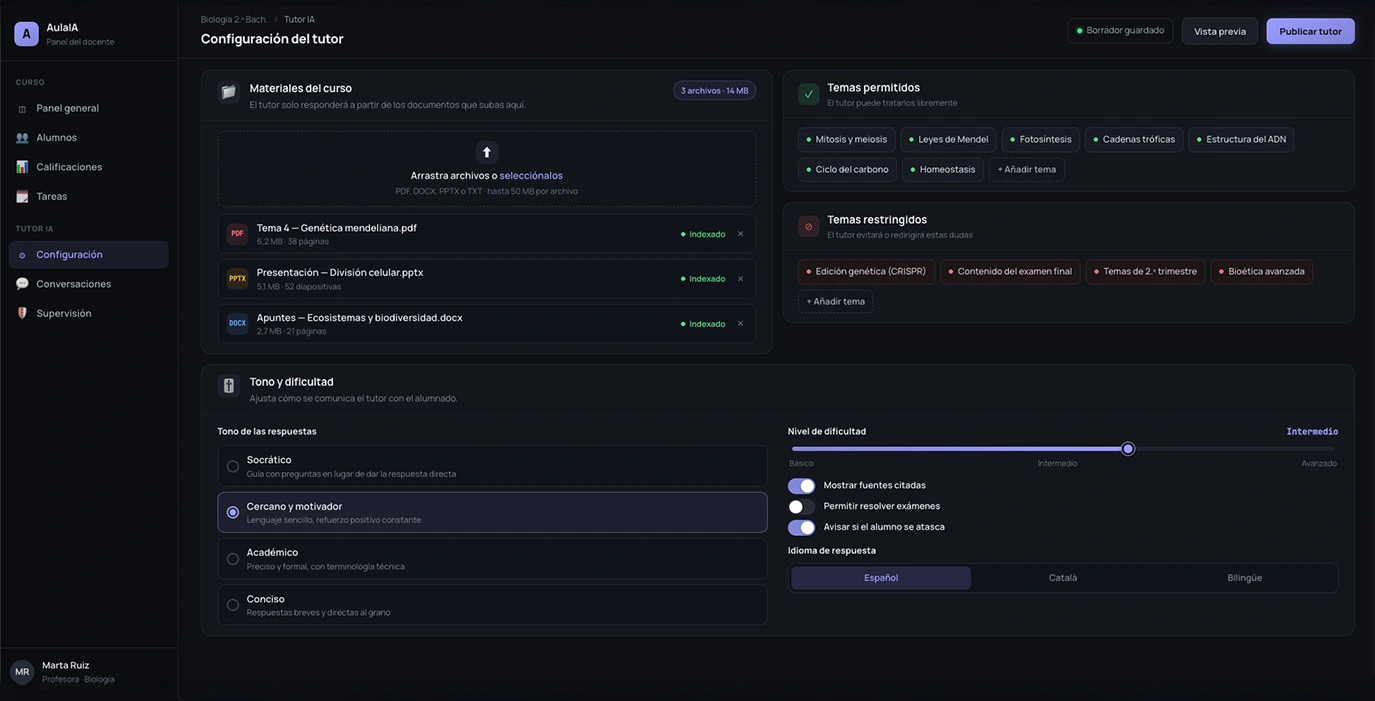Select Español response language
The image size is (1375, 701).
(x=881, y=578)
